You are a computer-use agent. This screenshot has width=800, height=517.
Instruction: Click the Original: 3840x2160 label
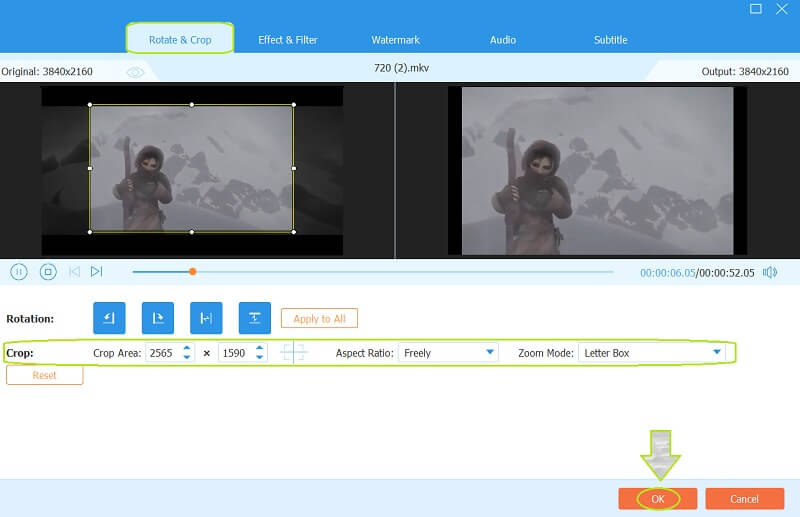tap(47, 71)
